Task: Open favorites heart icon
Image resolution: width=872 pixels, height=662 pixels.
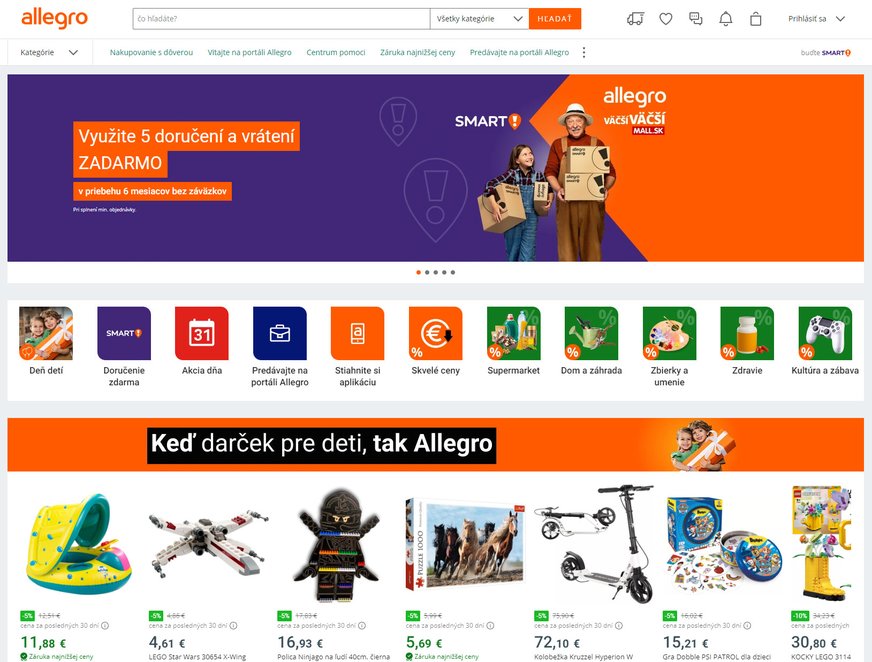Action: pos(666,19)
